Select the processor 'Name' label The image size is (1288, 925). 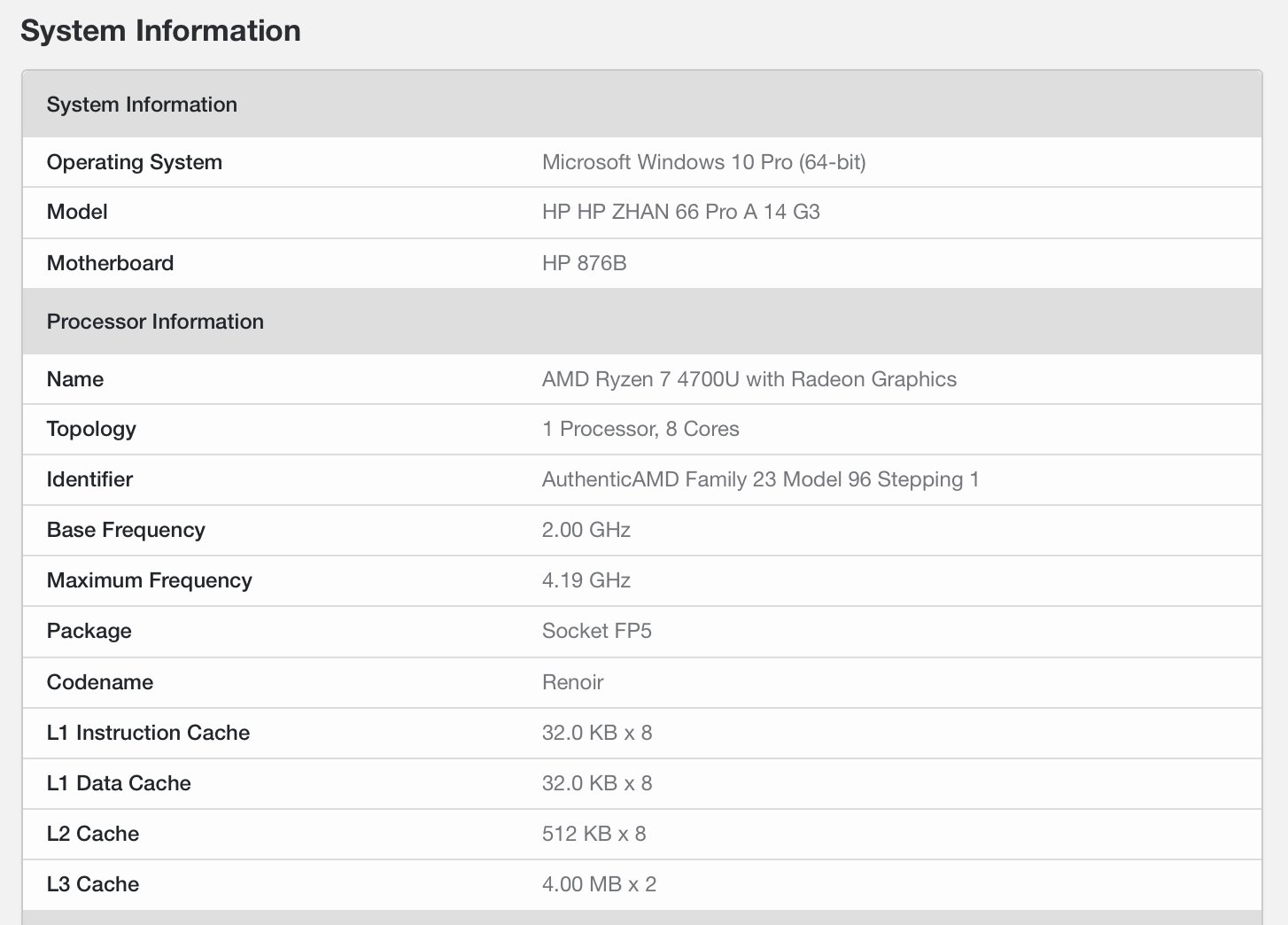coord(75,379)
